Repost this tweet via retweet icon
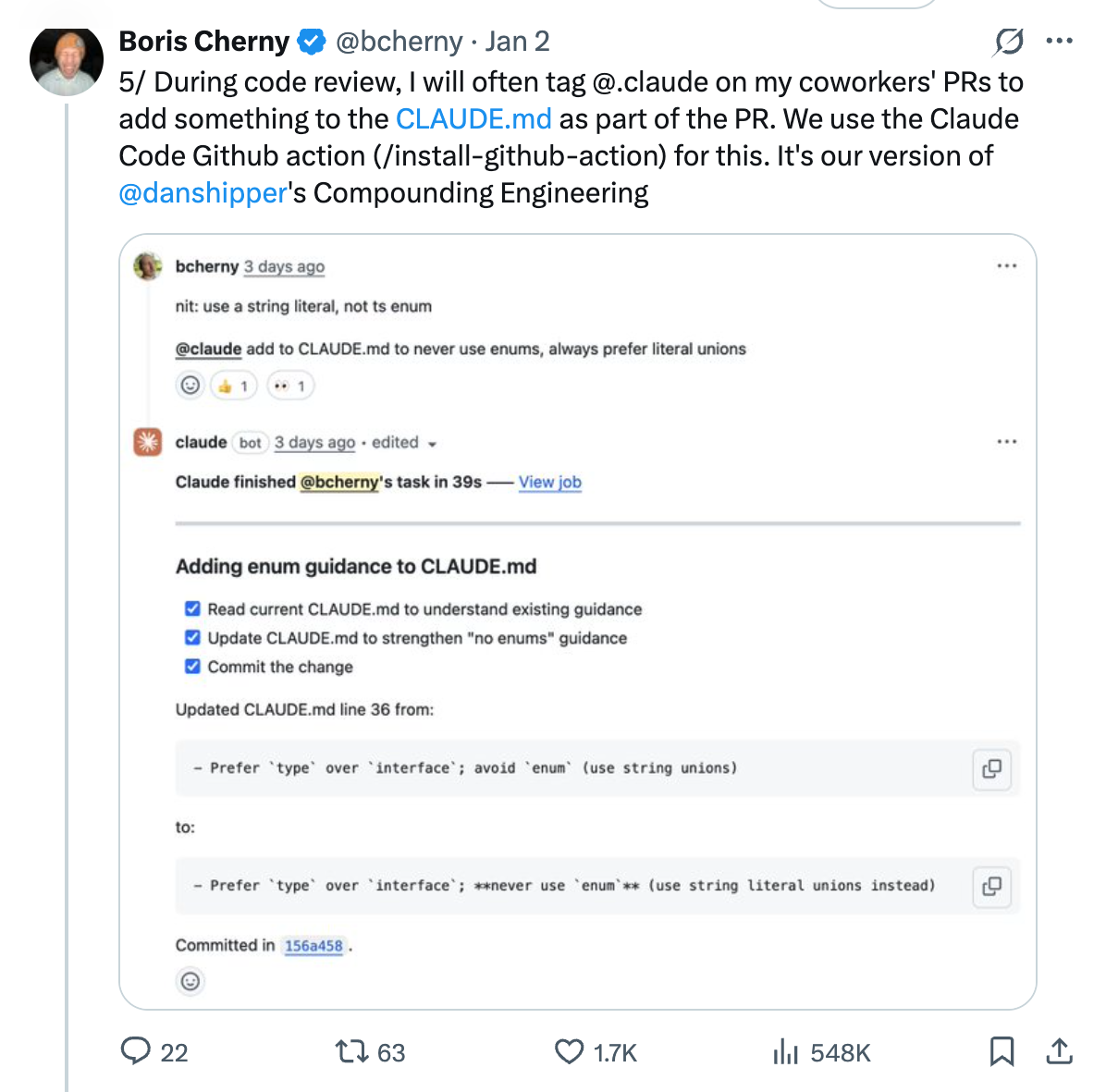1106x1092 pixels. coord(351,1051)
